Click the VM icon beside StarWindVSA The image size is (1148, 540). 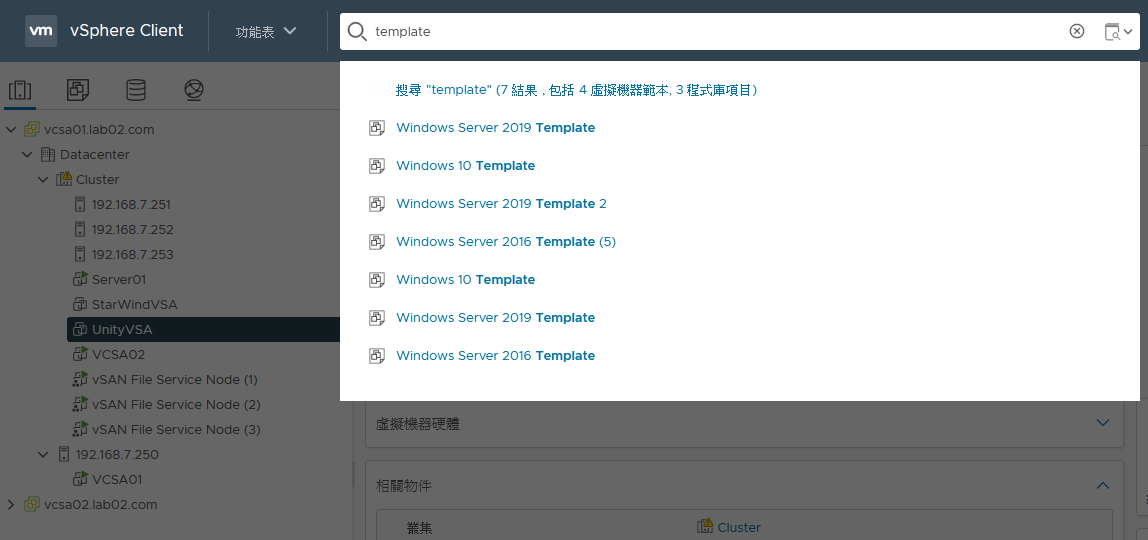pos(80,304)
